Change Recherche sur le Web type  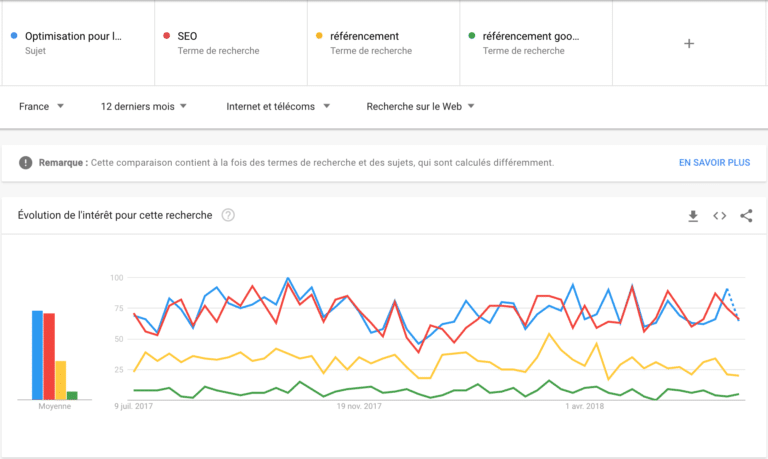(420, 106)
